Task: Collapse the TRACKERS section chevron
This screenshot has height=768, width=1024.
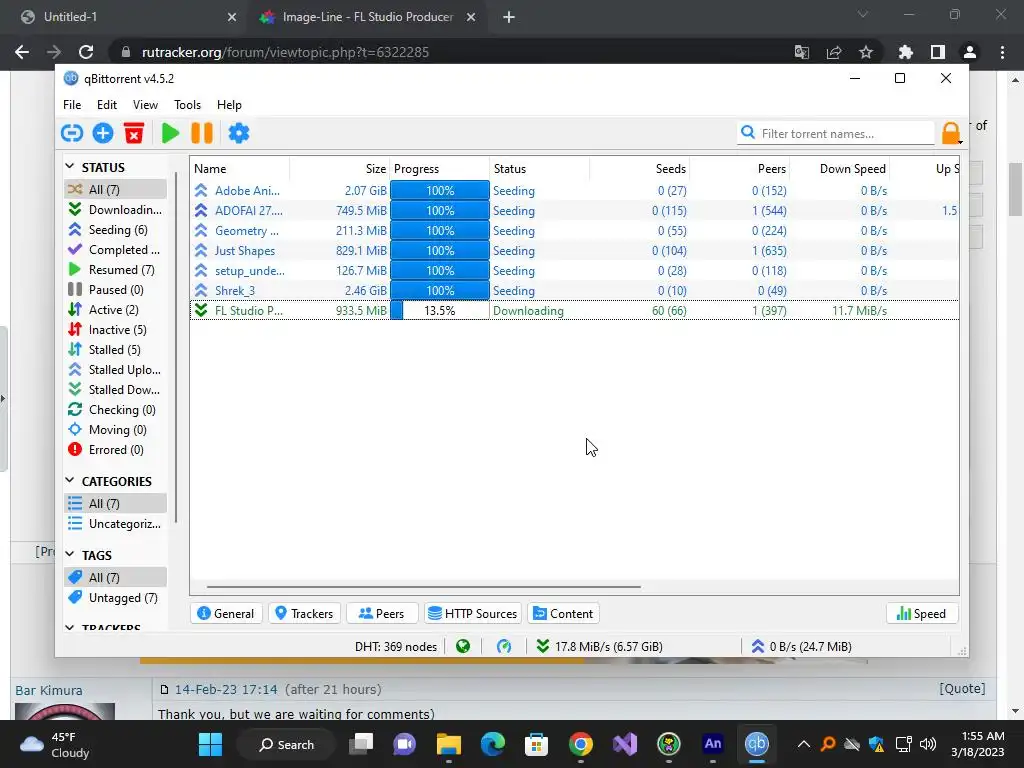Action: [x=70, y=628]
